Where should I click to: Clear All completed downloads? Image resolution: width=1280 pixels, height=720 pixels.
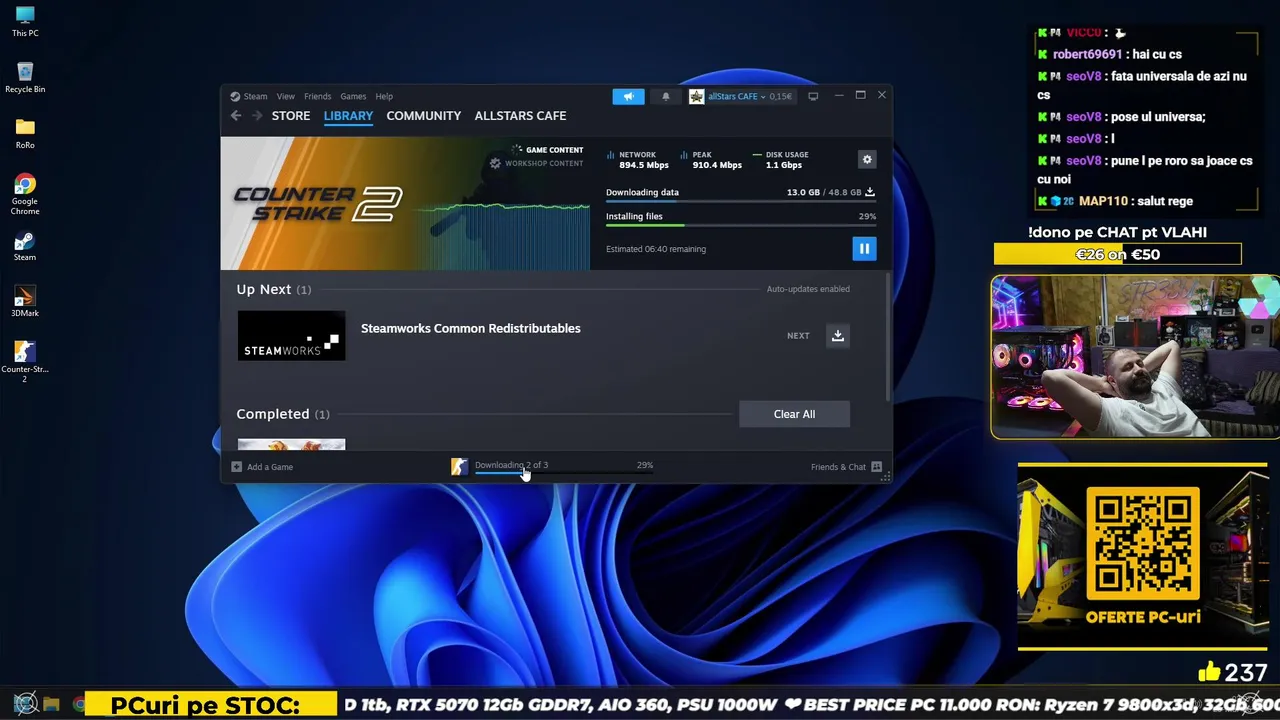pos(794,414)
